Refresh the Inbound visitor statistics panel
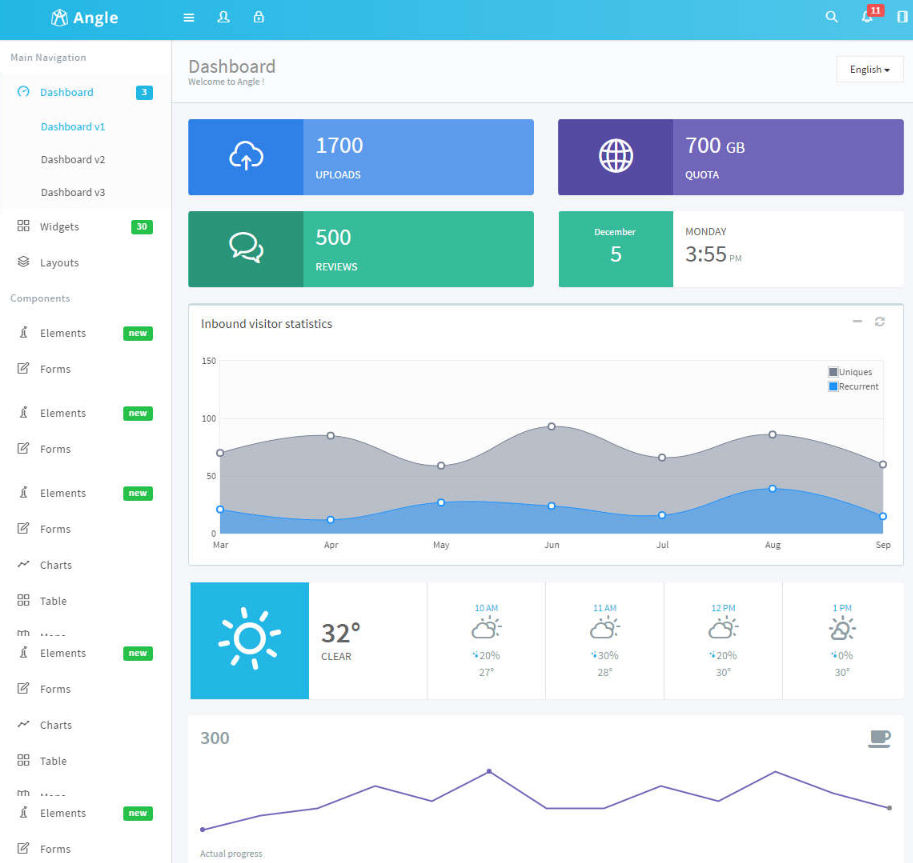913x863 pixels. 880,321
